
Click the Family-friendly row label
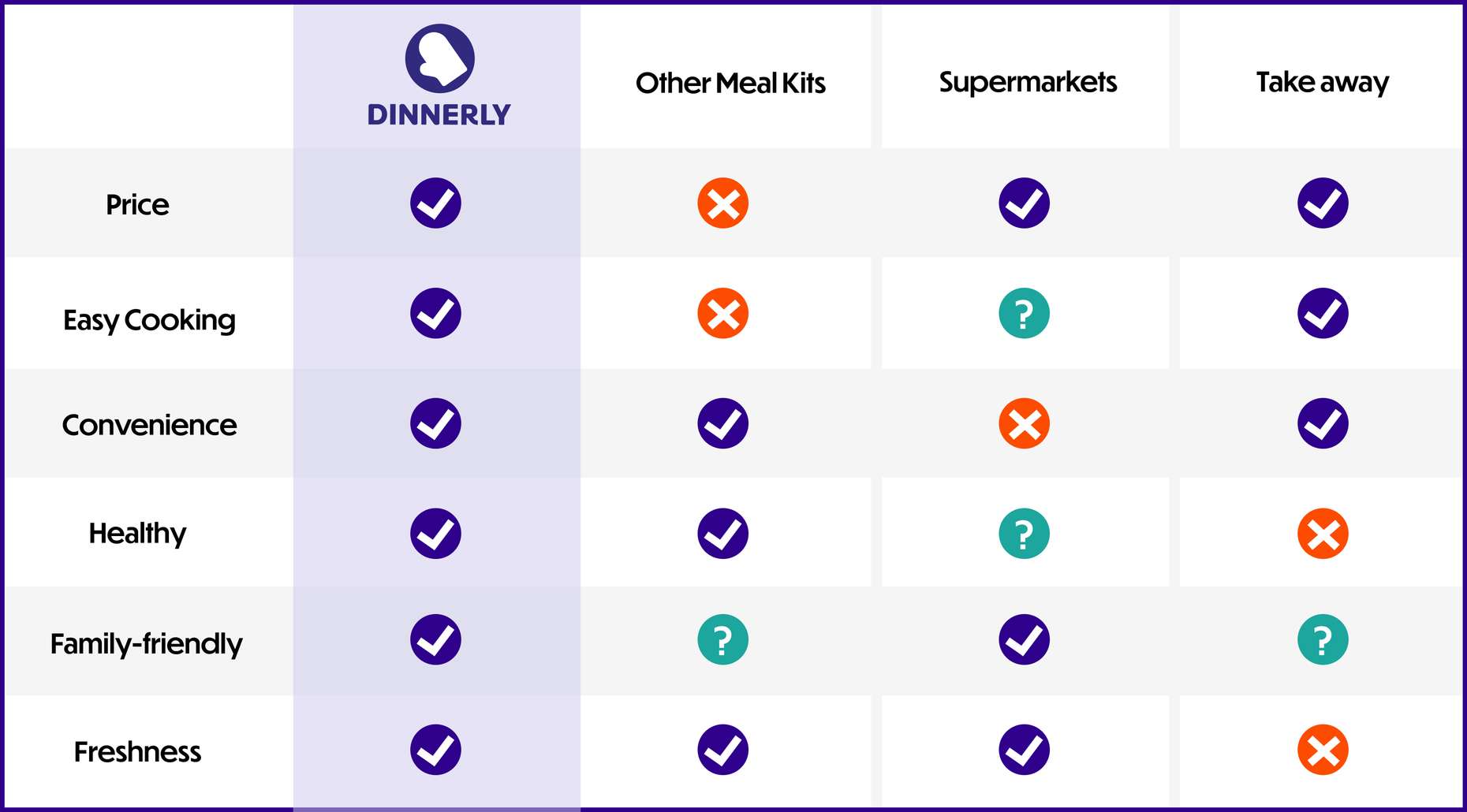tap(146, 643)
